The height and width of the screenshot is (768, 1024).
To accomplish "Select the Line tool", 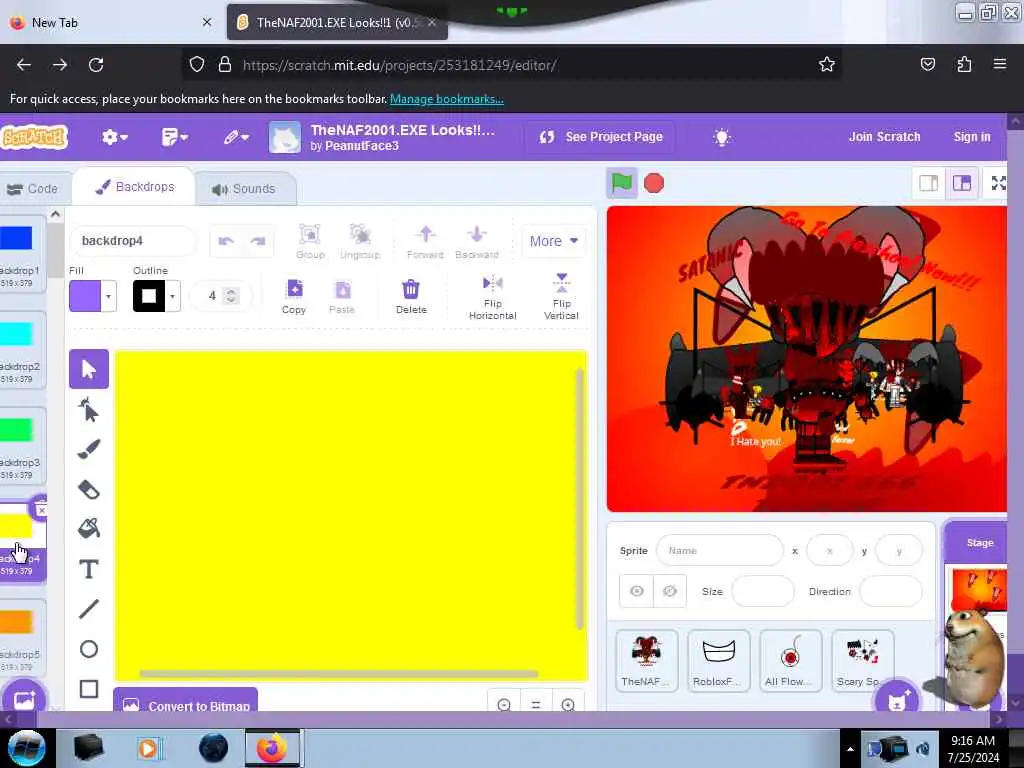I will (89, 609).
